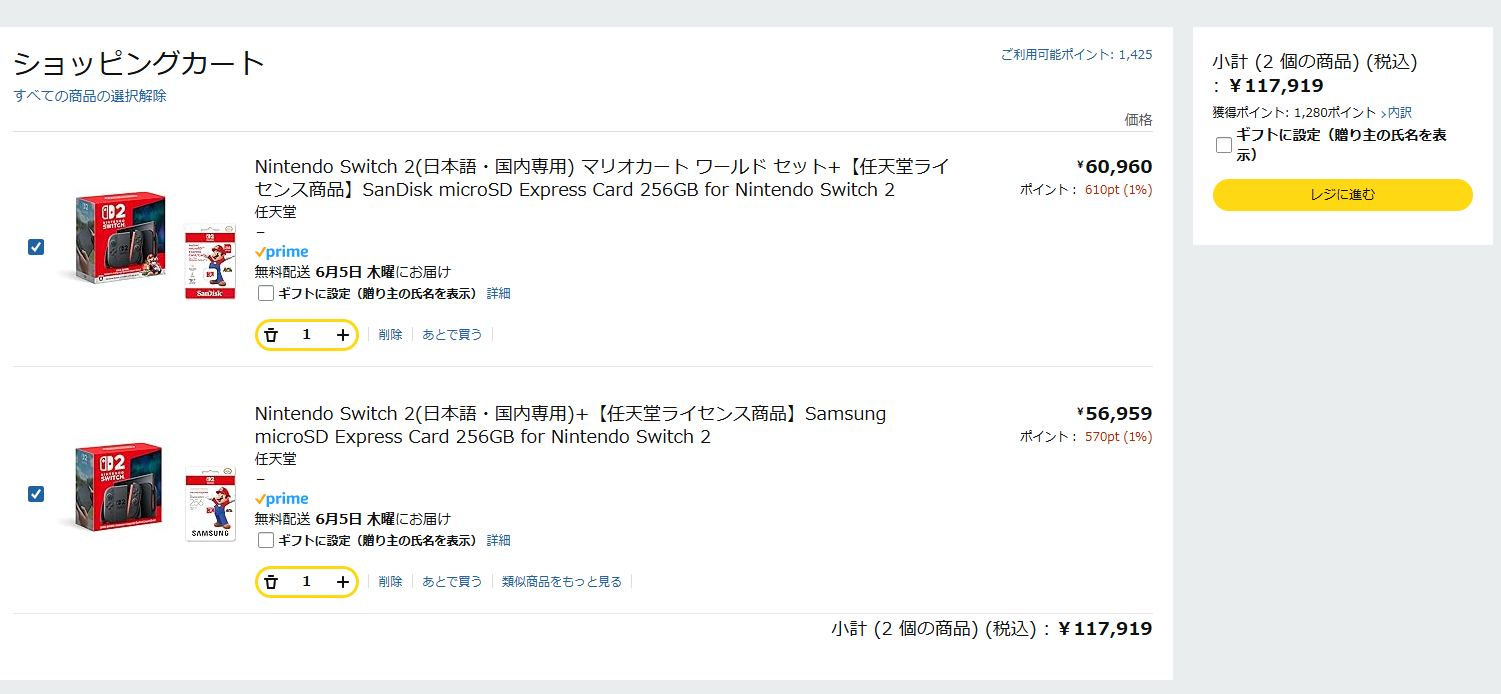Click 削除 for the Mario Kart set

(x=390, y=335)
